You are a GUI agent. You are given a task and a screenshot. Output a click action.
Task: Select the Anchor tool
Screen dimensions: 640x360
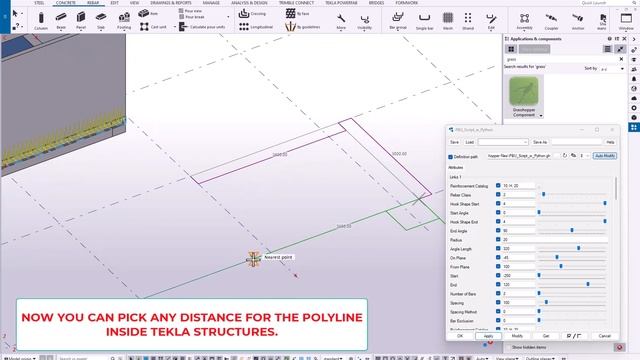tap(578, 21)
